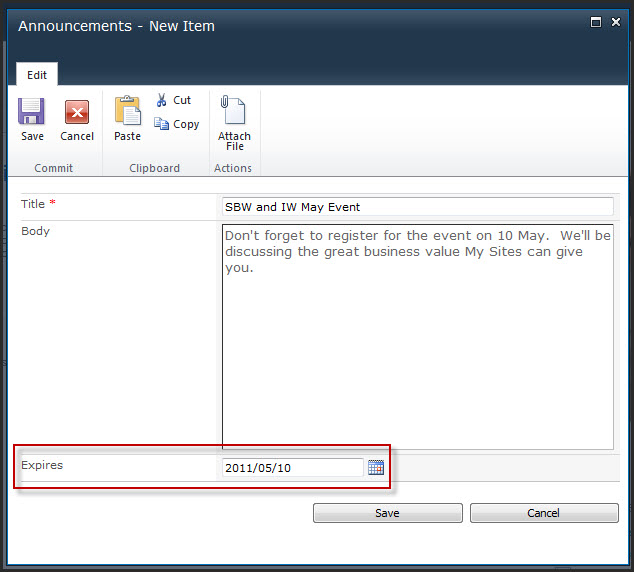Switch to the Edit ribbon tab
This screenshot has width=634, height=572.
pyautogui.click(x=37, y=75)
